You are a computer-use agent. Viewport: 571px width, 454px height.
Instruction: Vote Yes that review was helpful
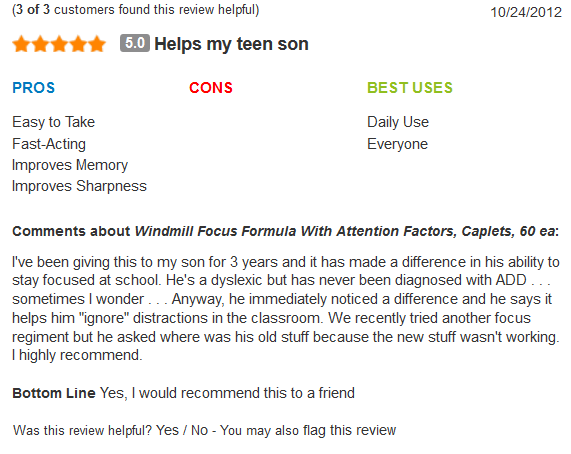tap(167, 430)
